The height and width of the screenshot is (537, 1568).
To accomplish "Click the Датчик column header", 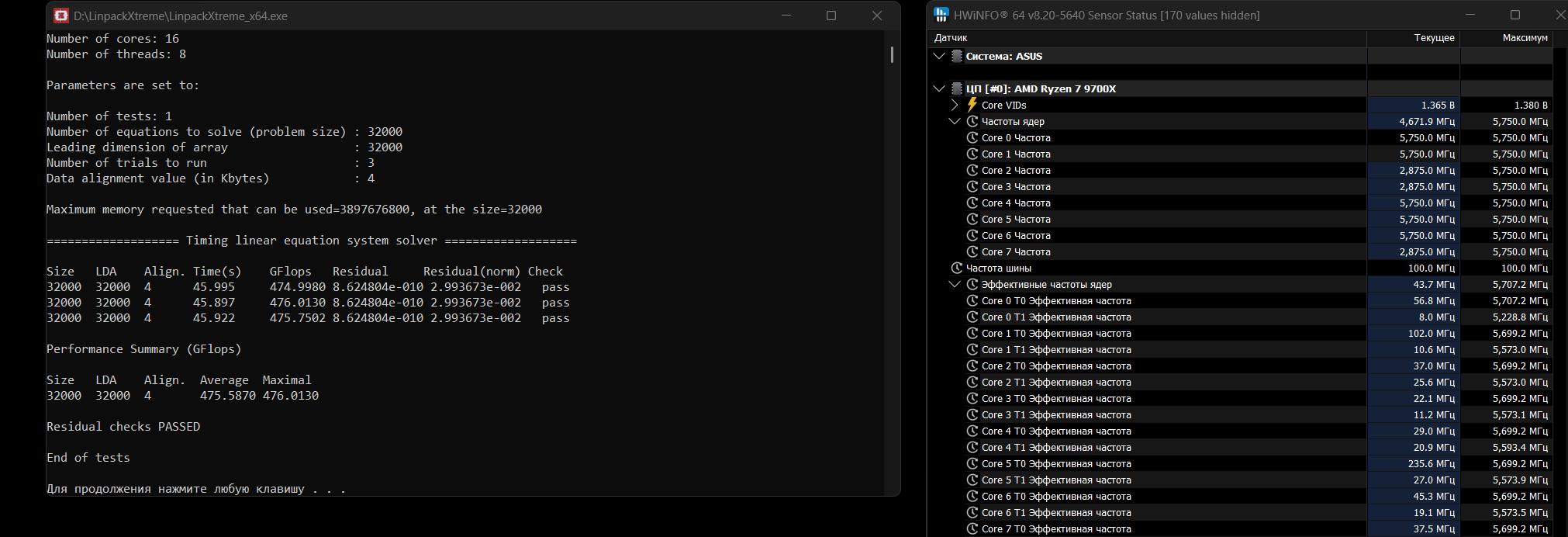I will [1147, 38].
